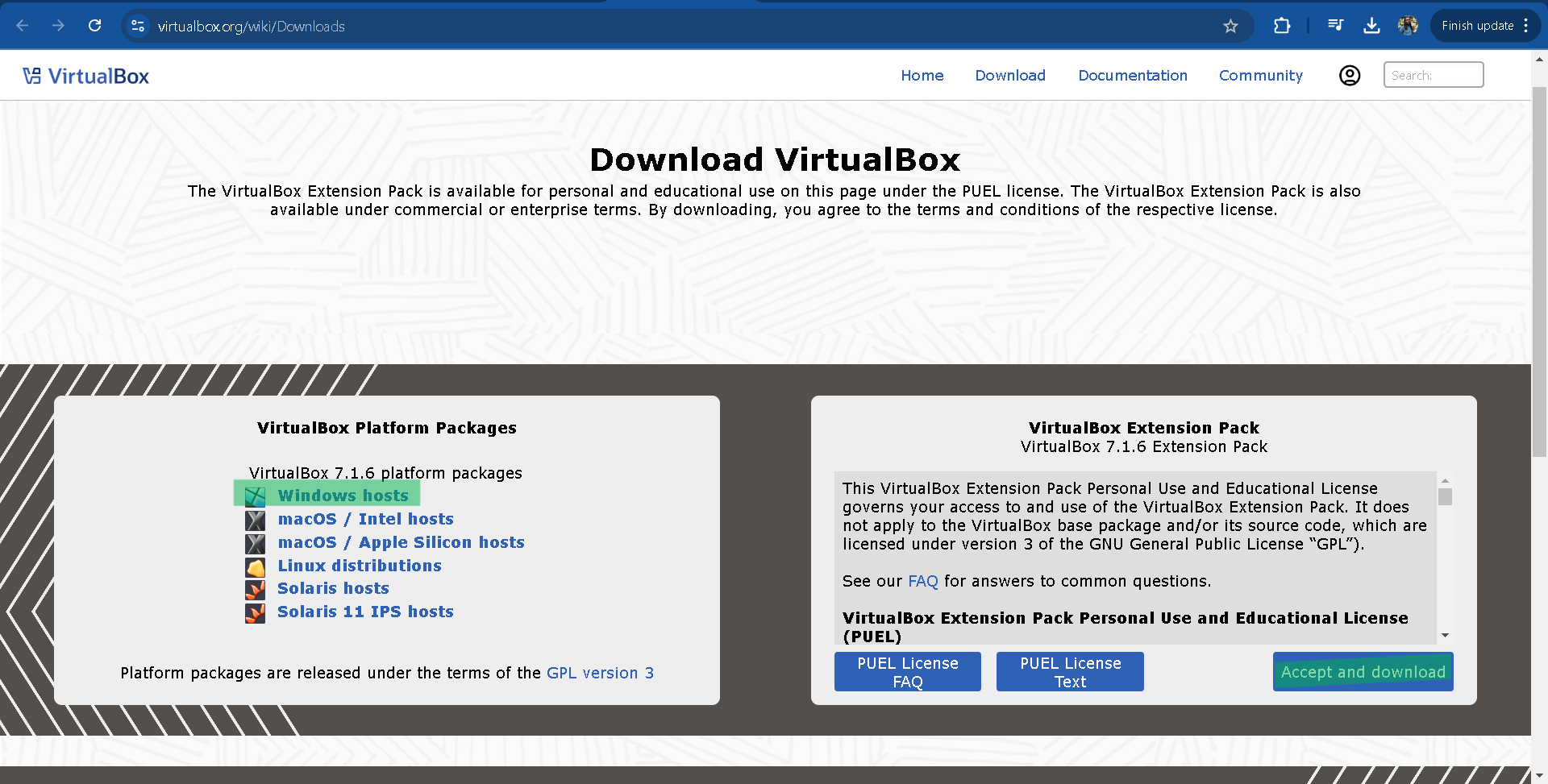1548x784 pixels.
Task: Open the Chrome three-dot menu
Action: click(x=1526, y=26)
